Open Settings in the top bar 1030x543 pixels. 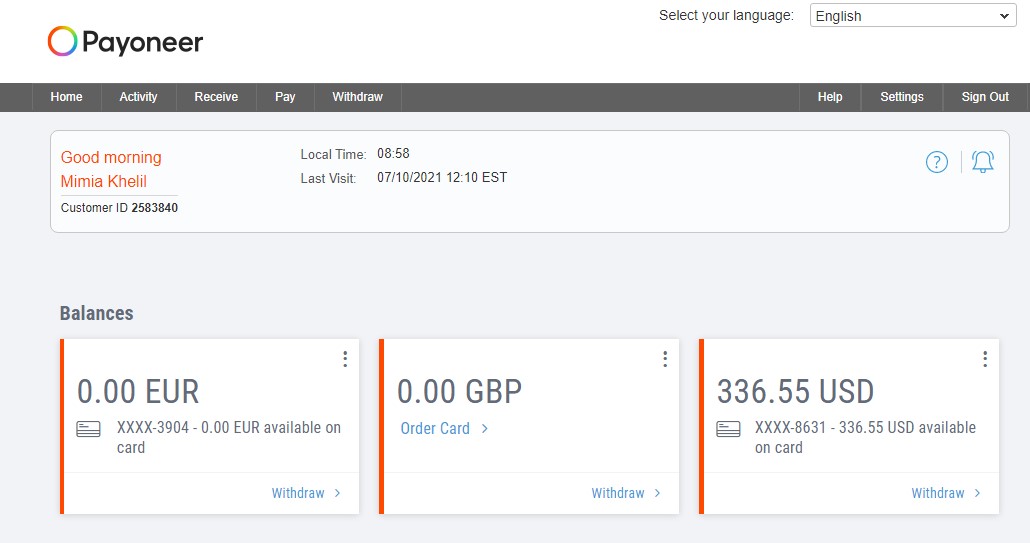pos(902,97)
